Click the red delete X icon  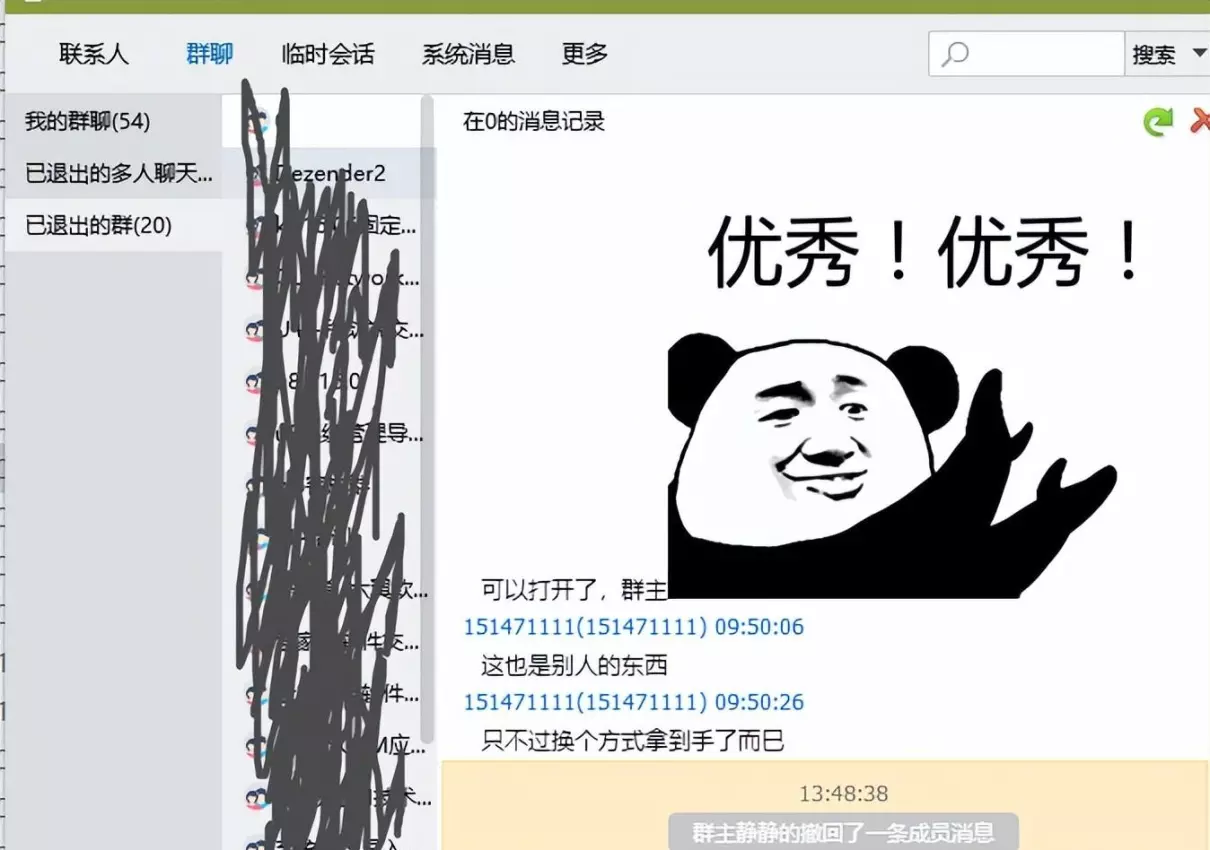click(x=1199, y=121)
